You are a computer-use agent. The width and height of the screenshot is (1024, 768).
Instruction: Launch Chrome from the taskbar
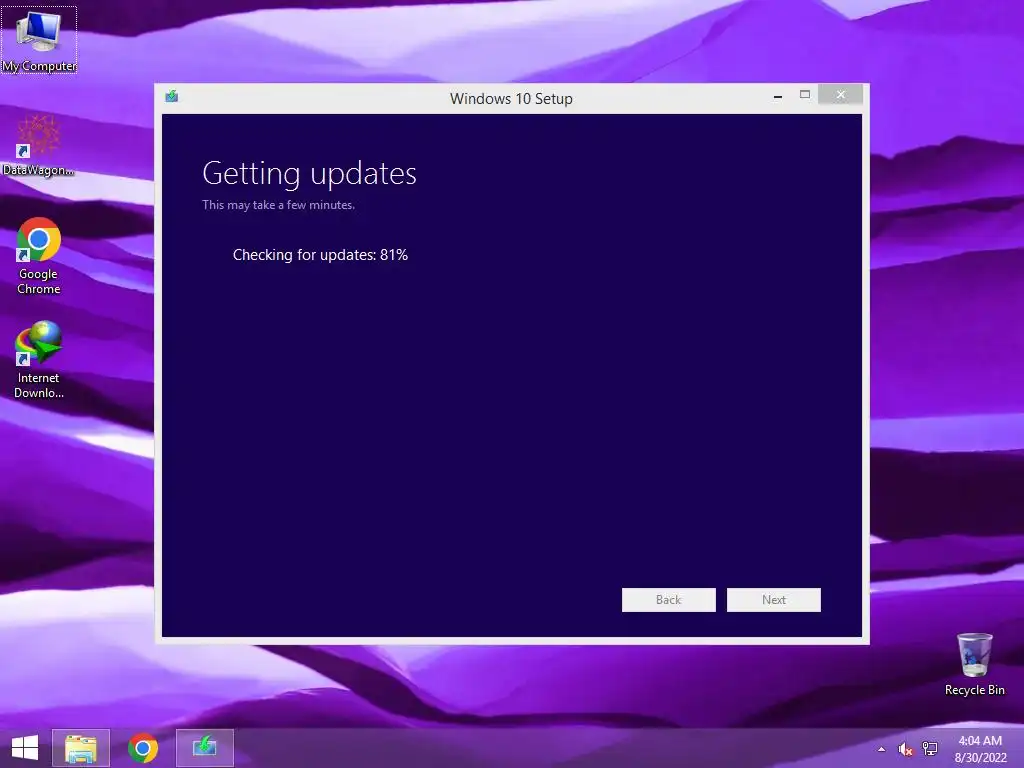point(143,748)
